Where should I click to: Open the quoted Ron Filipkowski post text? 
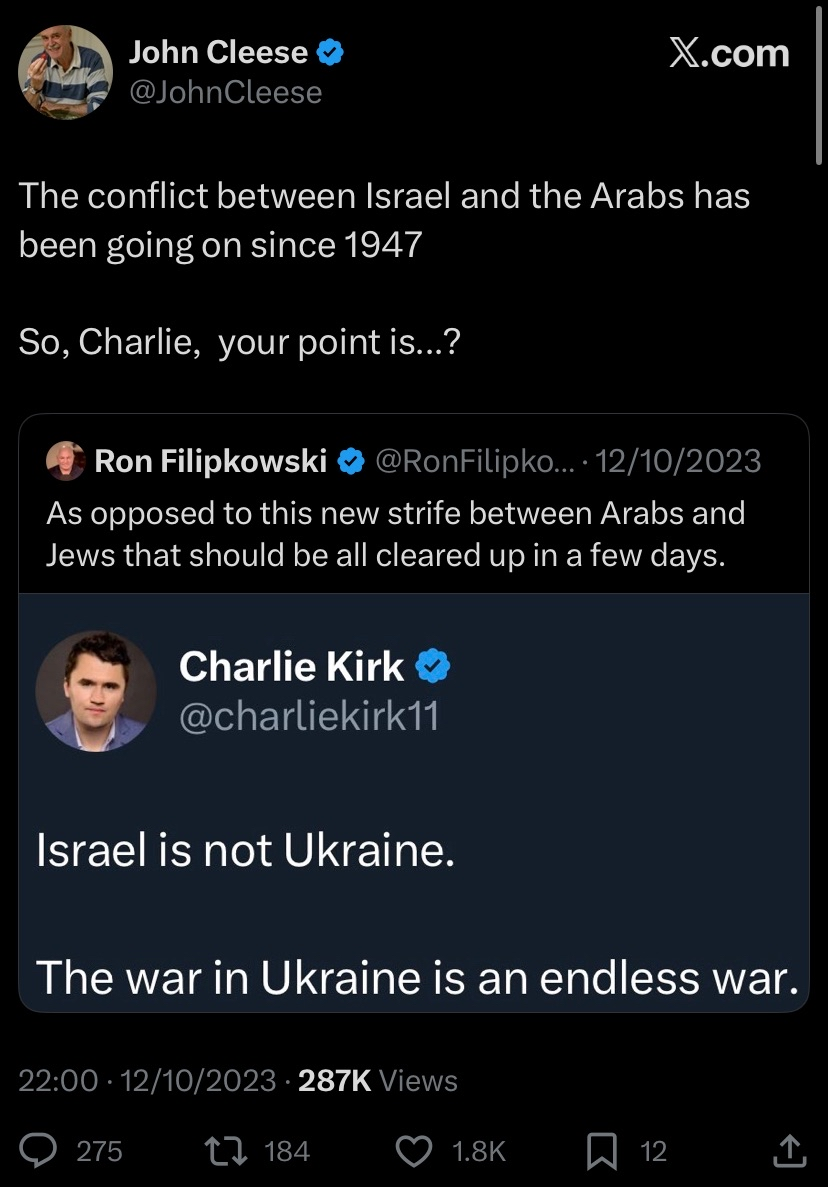395,534
